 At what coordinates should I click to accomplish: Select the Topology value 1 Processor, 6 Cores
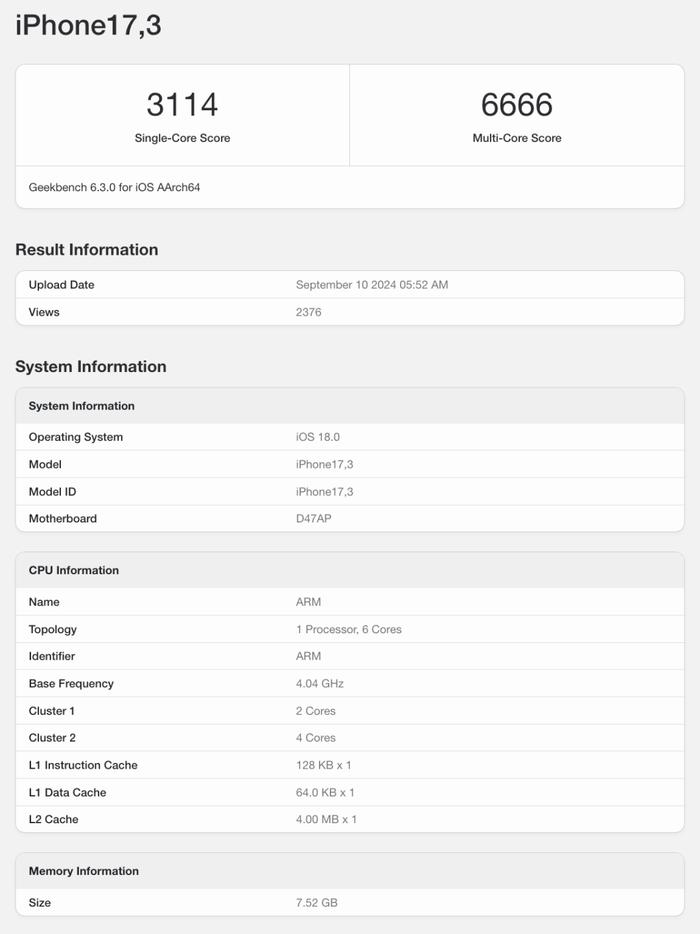pos(349,629)
